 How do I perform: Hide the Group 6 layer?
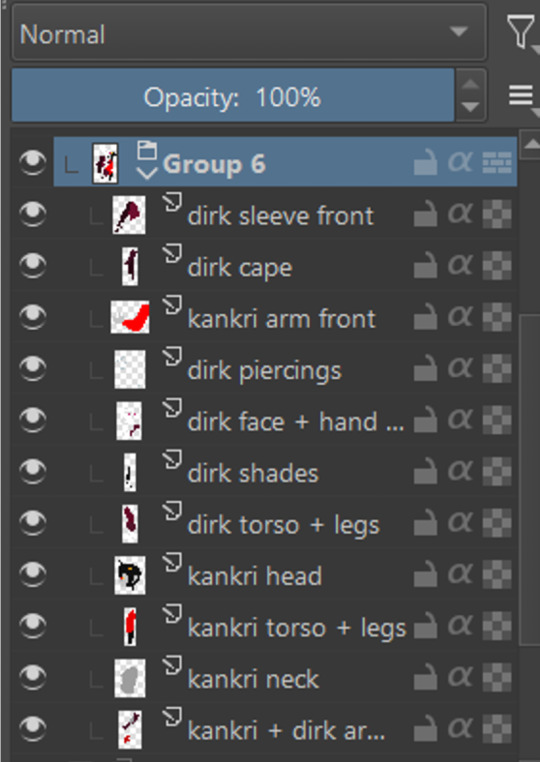point(32,162)
